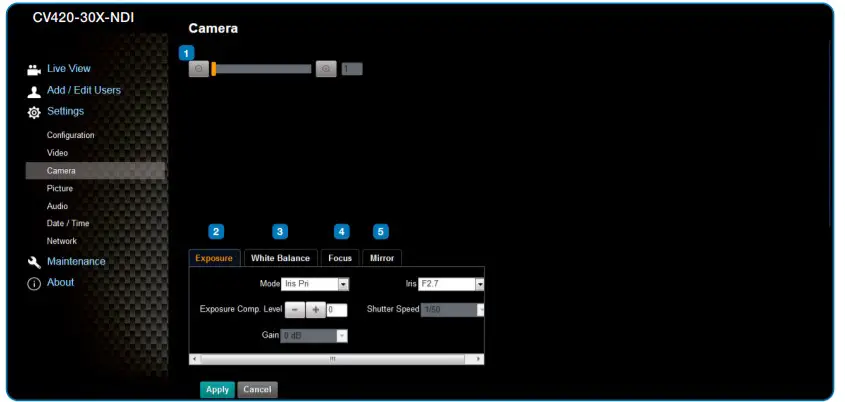Switch to the Mirror tab
The width and height of the screenshot is (845, 402).
pos(382,258)
